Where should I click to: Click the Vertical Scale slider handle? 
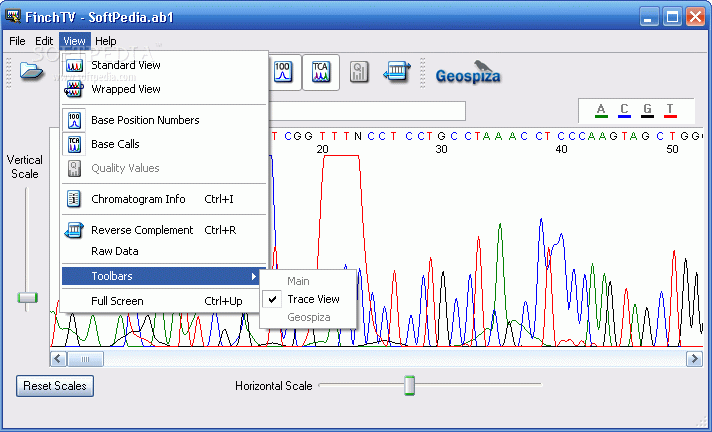(x=27, y=298)
